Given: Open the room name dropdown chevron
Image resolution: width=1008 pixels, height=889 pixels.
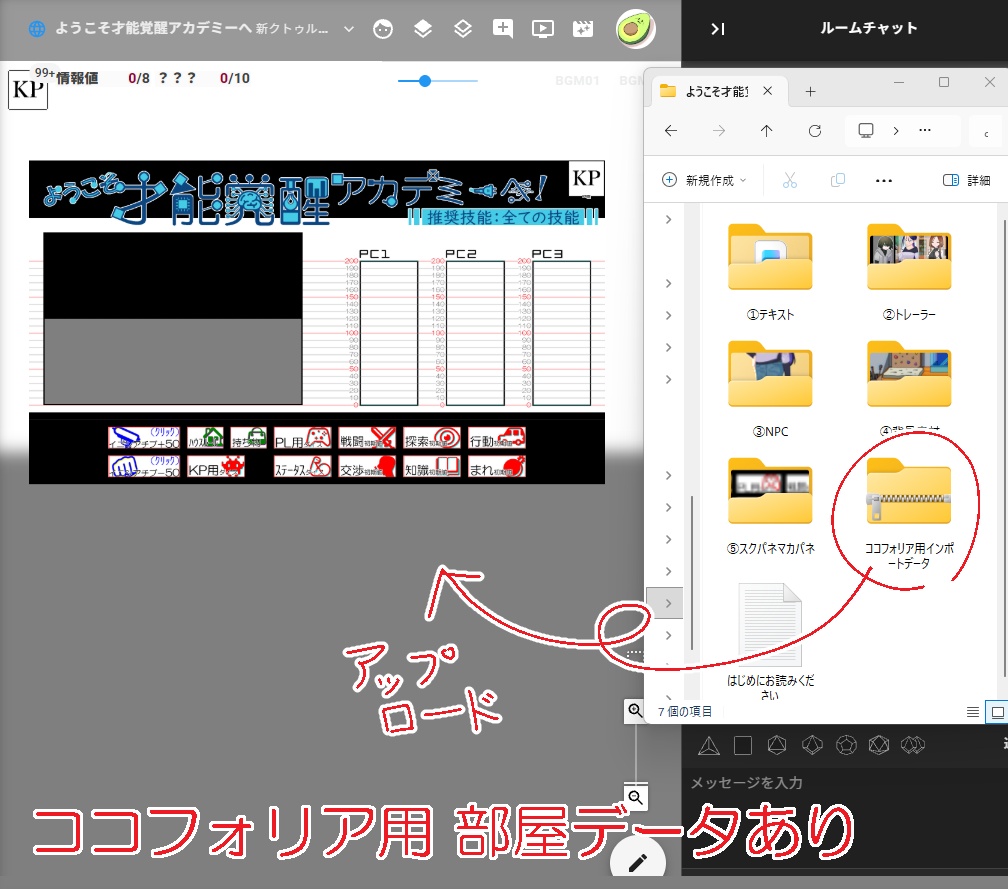Looking at the screenshot, I should pyautogui.click(x=349, y=29).
